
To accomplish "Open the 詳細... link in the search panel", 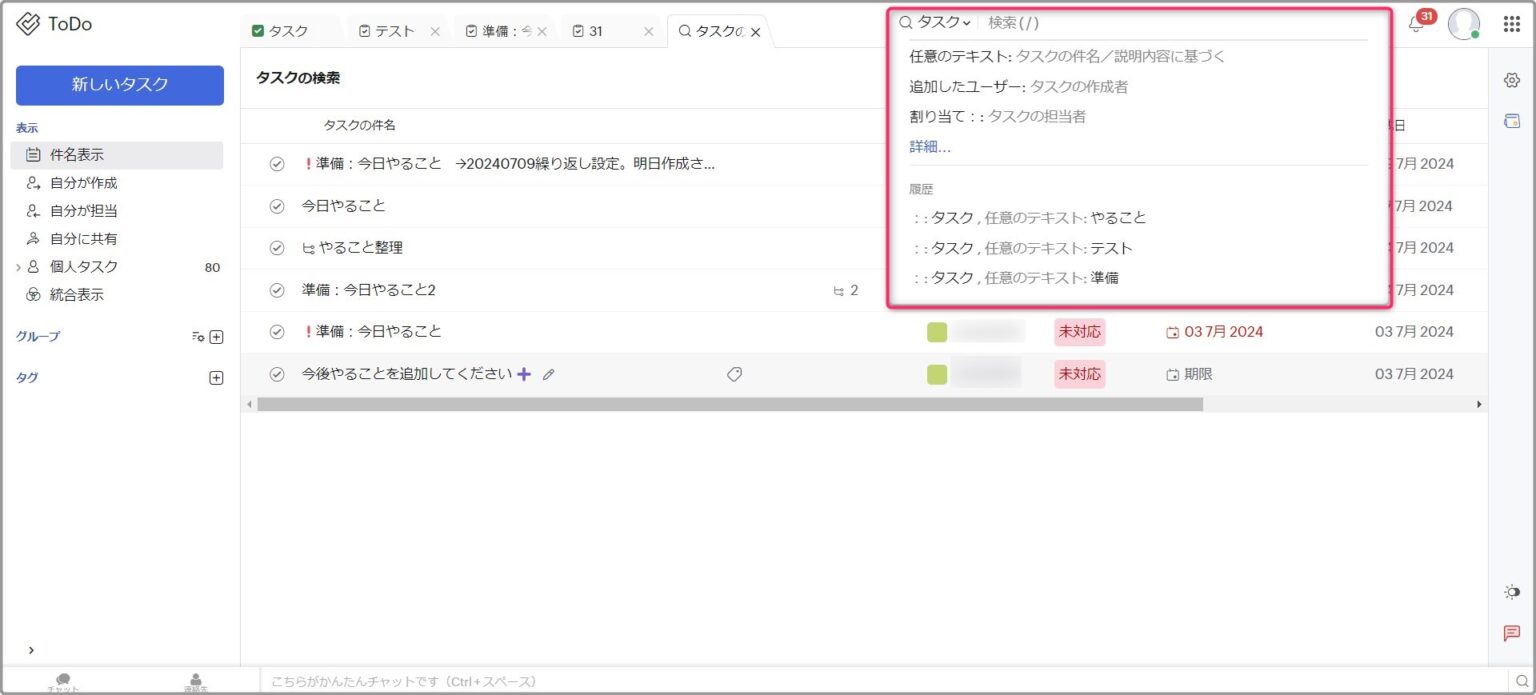I will point(930,145).
